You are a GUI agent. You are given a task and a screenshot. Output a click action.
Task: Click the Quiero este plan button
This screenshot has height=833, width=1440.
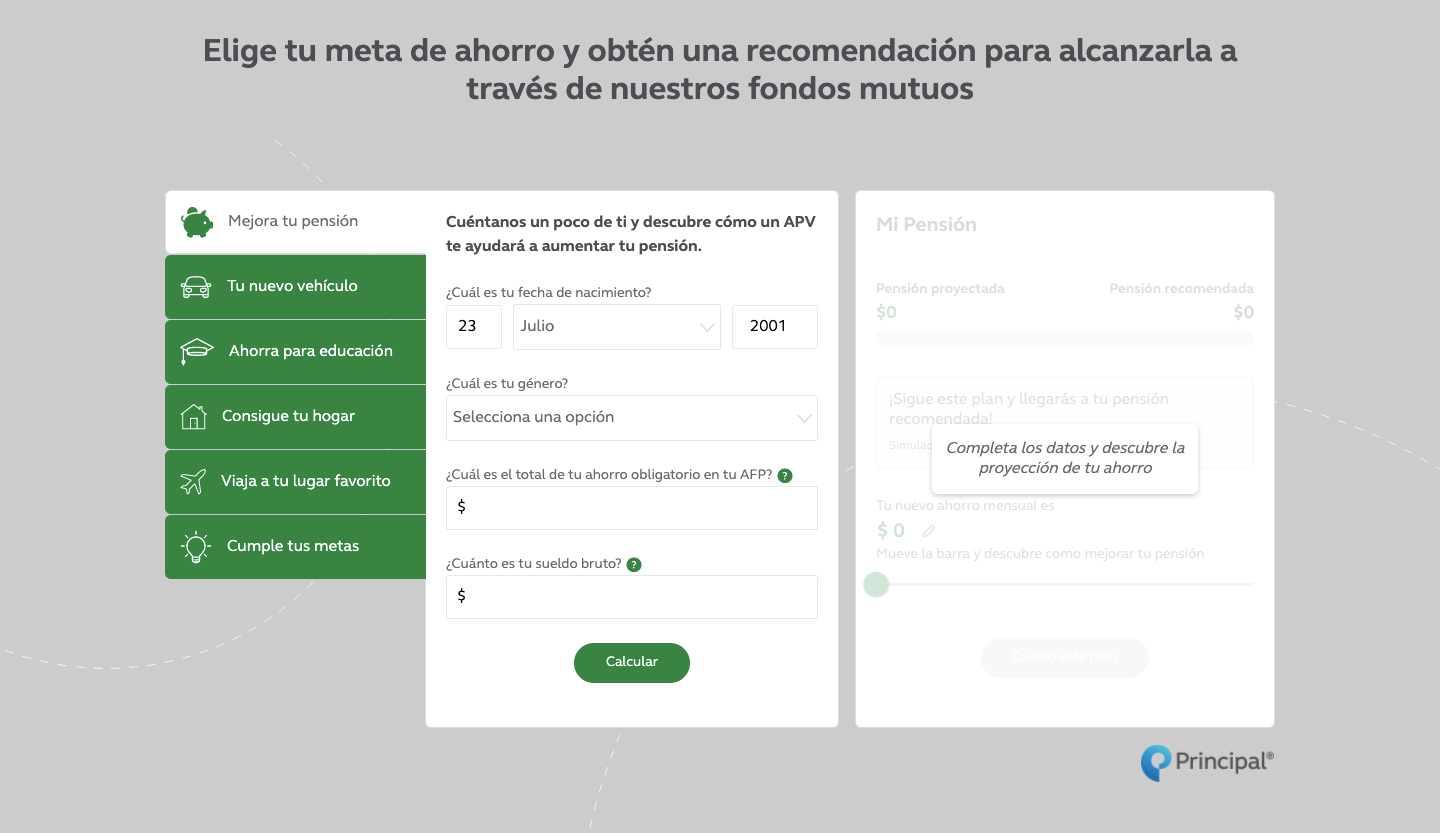click(x=1064, y=657)
